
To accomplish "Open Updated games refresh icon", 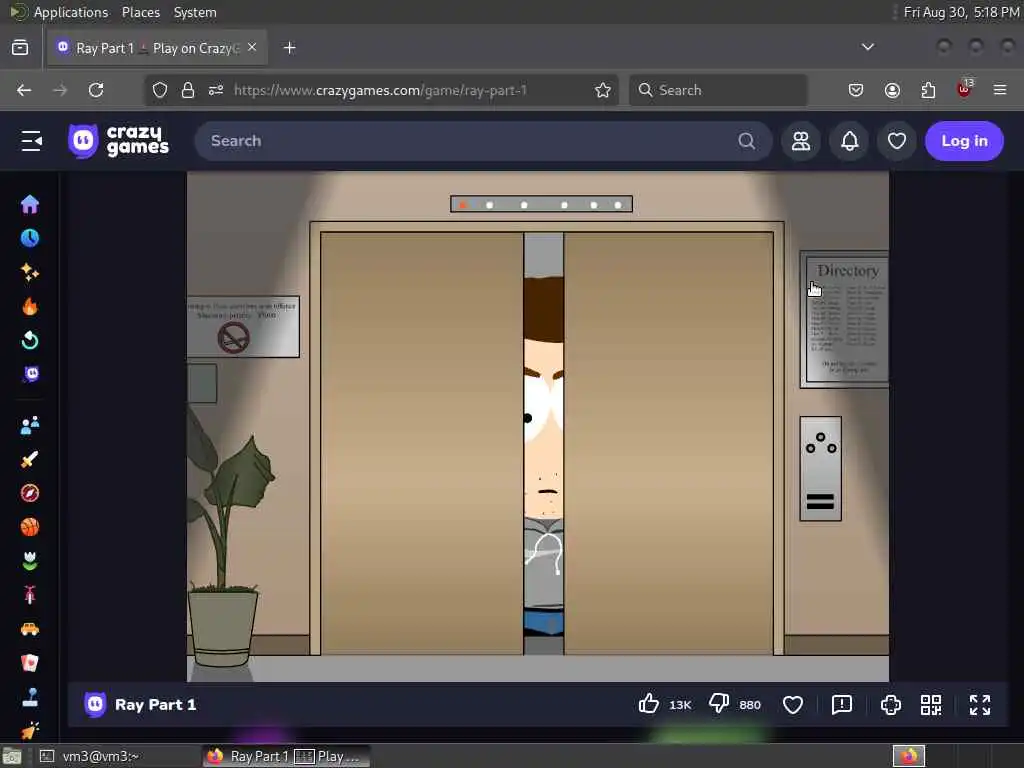I will point(29,340).
